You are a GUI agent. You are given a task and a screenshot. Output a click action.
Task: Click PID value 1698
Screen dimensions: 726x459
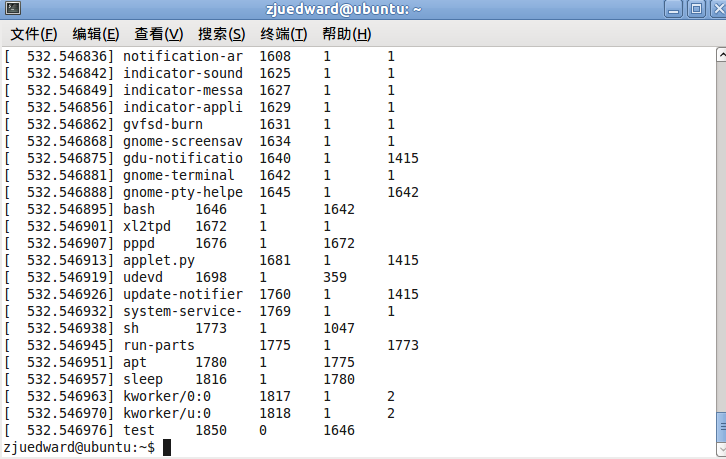pyautogui.click(x=211, y=277)
